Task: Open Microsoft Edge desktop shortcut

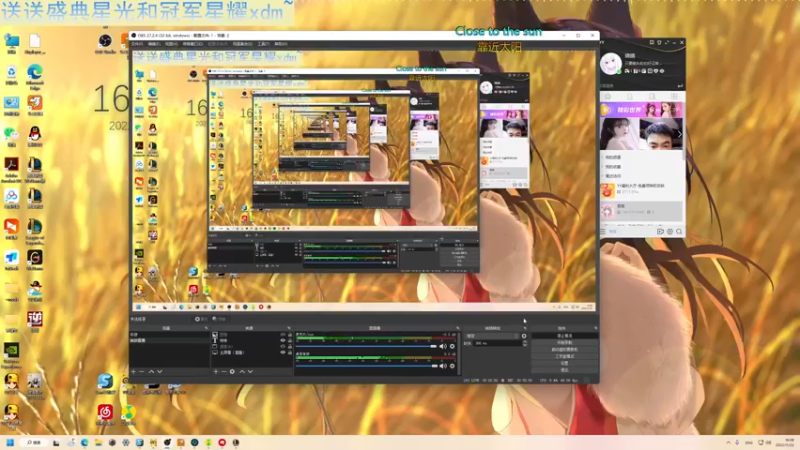Action: (x=35, y=77)
